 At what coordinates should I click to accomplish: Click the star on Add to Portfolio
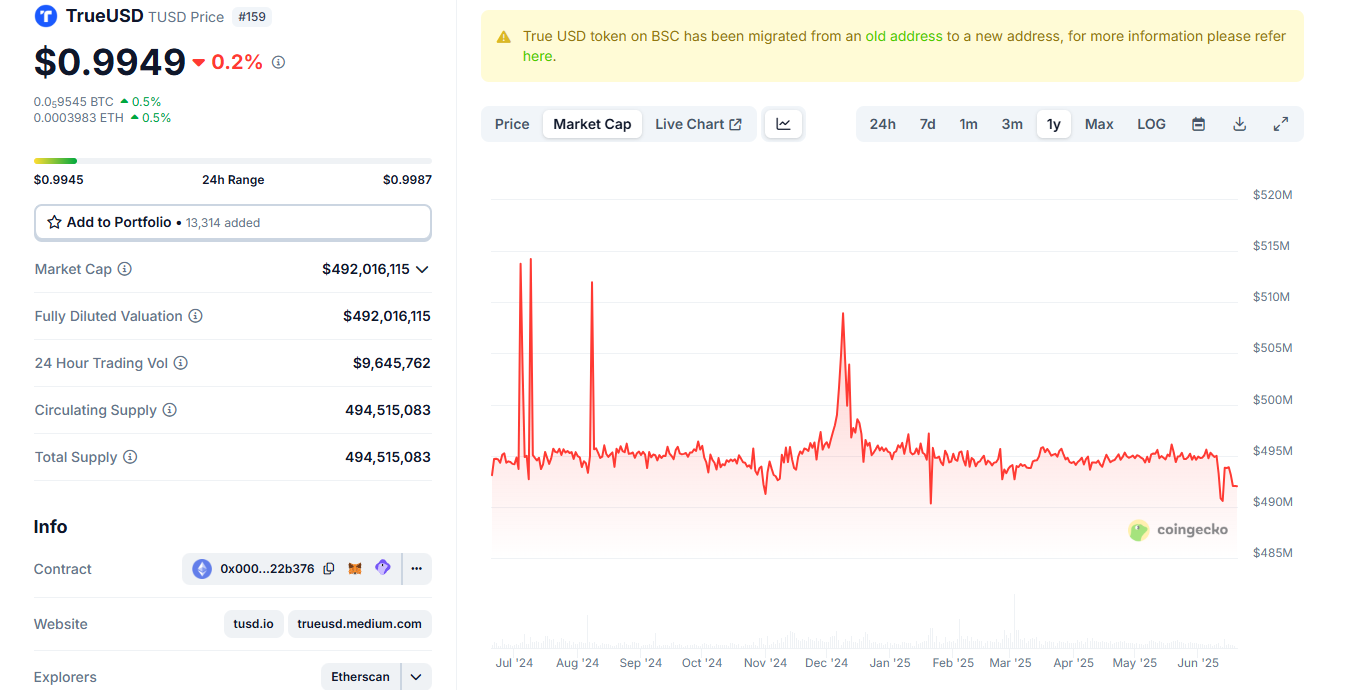tap(53, 222)
